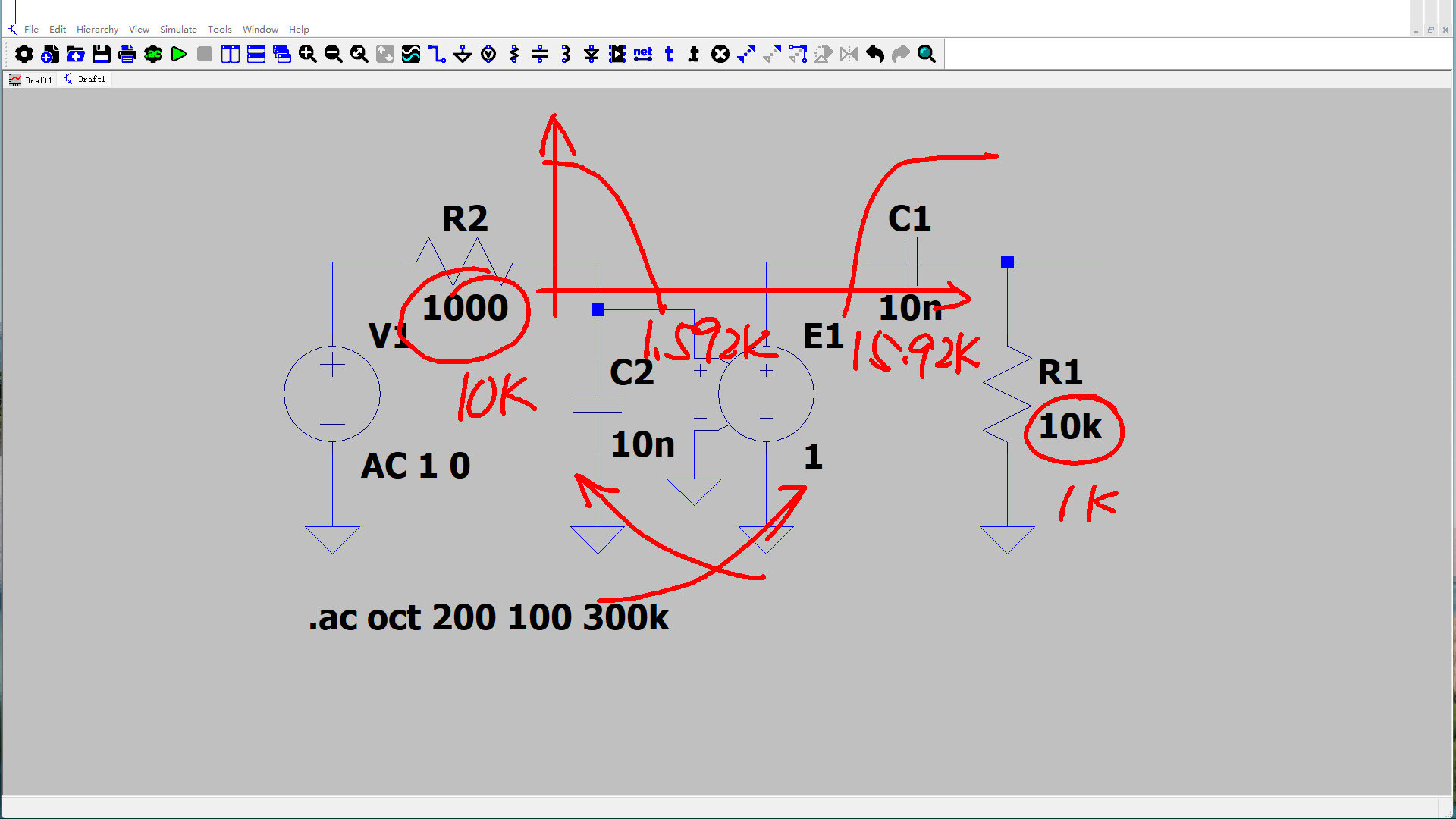This screenshot has width=1456, height=819.
Task: Save the schematic with floppy icon
Action: pyautogui.click(x=102, y=54)
